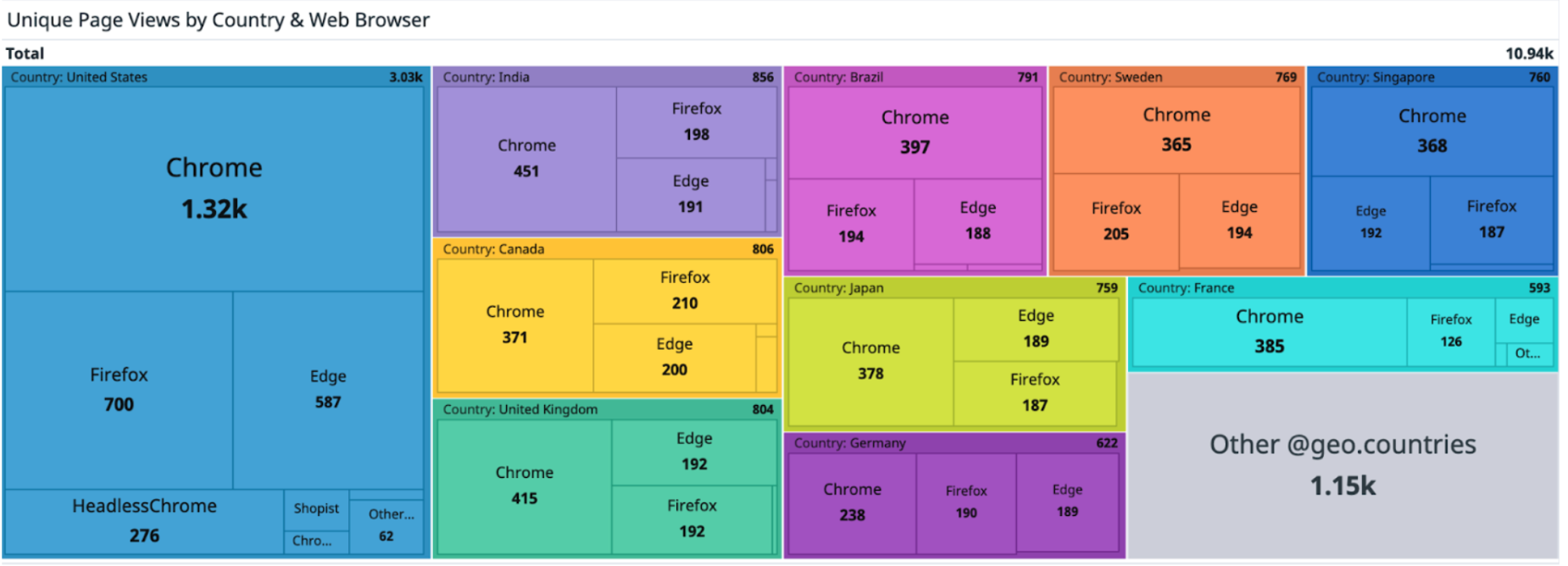The image size is (1568, 566).
Task: Select Germany Chrome 238 tile
Action: 853,502
